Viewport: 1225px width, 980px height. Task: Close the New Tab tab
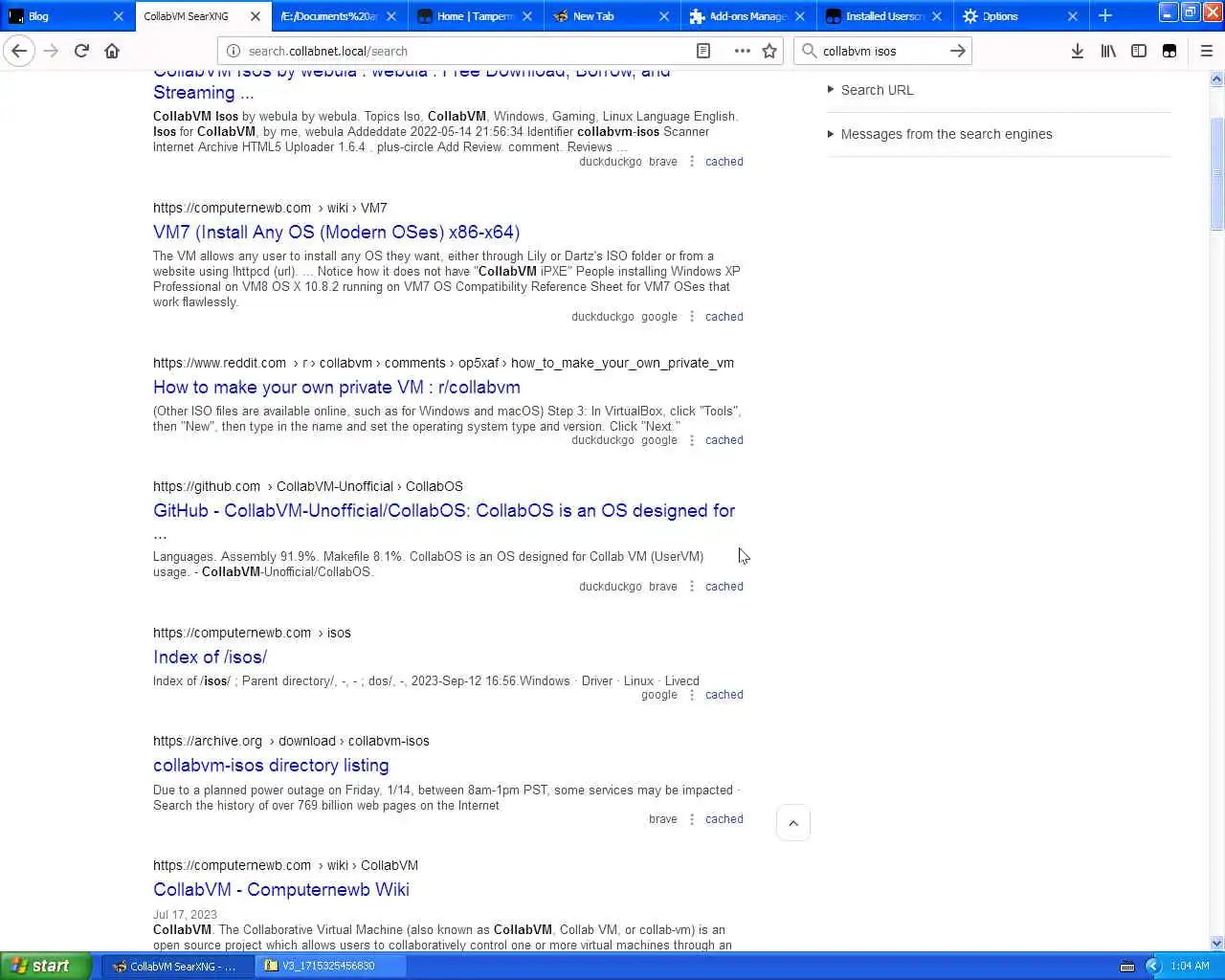(x=664, y=16)
